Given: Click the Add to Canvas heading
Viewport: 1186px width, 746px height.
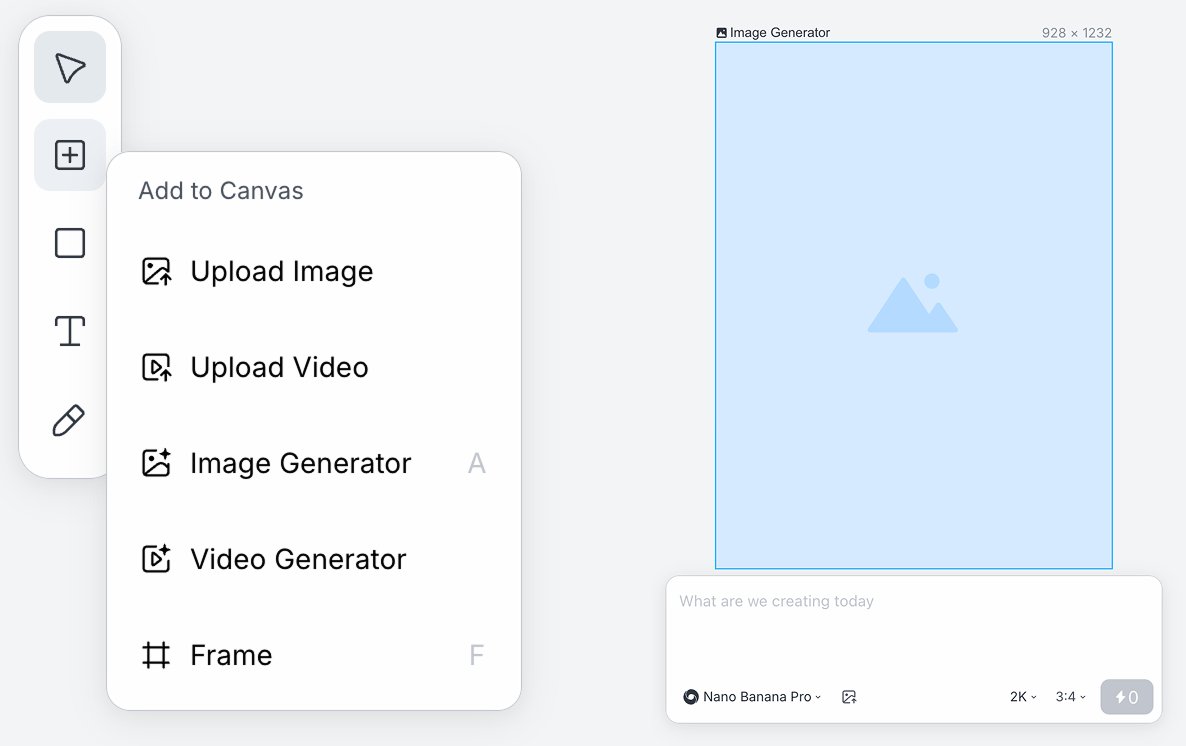Looking at the screenshot, I should pyautogui.click(x=221, y=191).
